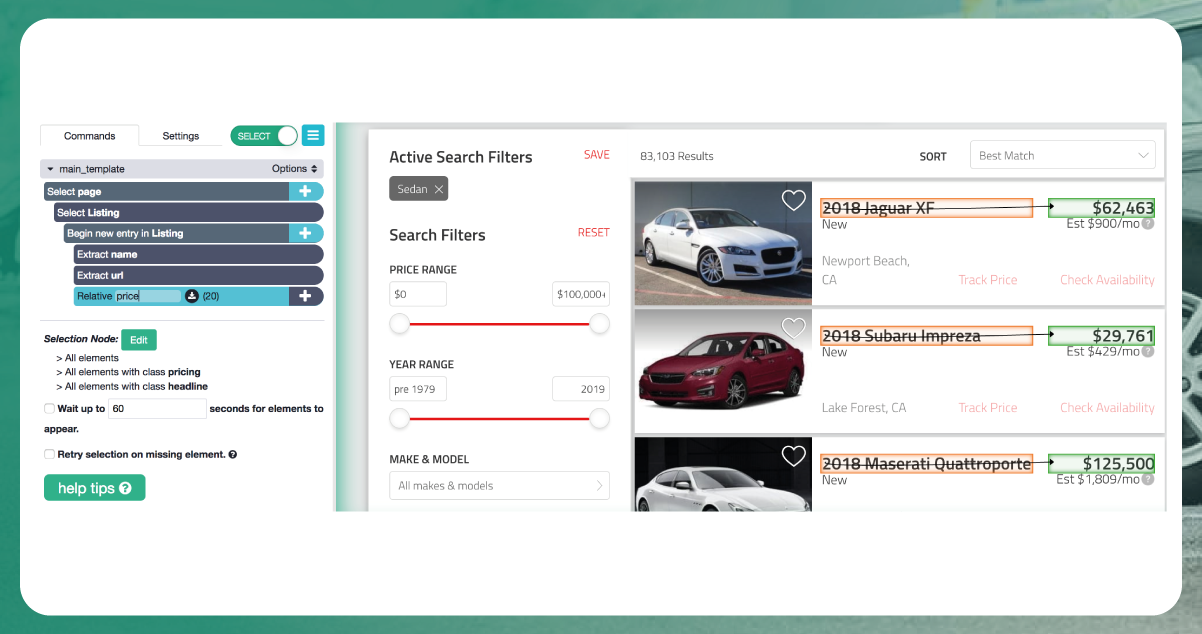
Task: Switch to the Commands tab
Action: pos(89,136)
